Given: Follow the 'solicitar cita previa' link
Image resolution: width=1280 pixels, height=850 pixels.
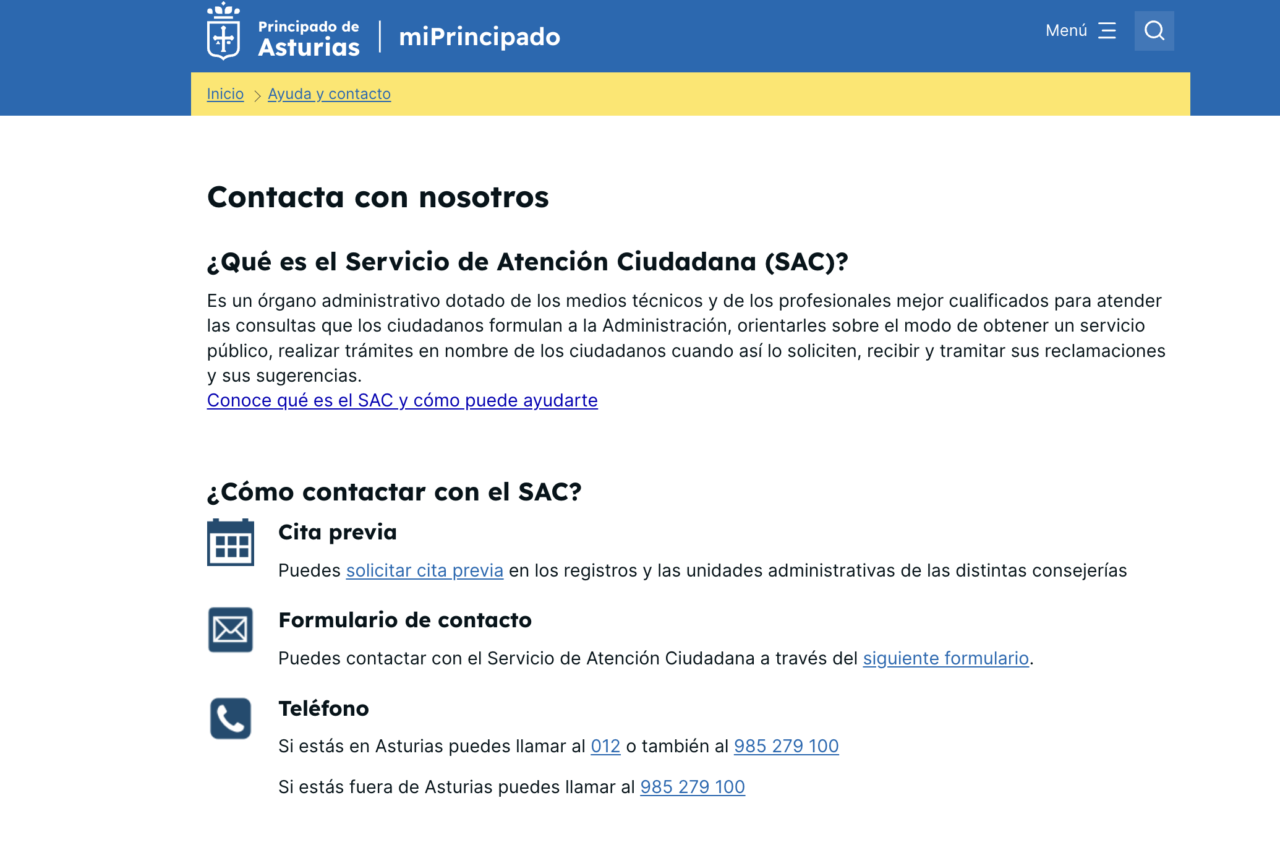Looking at the screenshot, I should (x=424, y=571).
